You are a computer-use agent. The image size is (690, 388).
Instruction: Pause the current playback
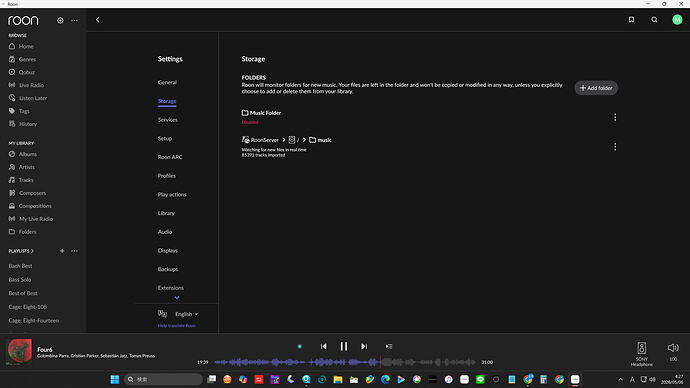point(344,347)
